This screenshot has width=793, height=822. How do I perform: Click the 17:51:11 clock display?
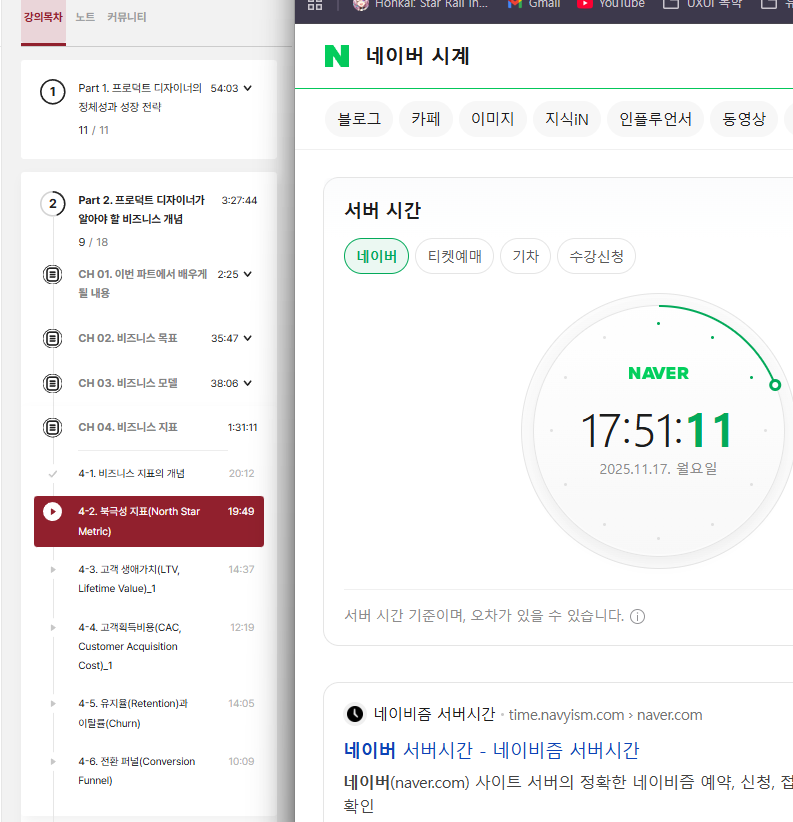pyautogui.click(x=657, y=431)
